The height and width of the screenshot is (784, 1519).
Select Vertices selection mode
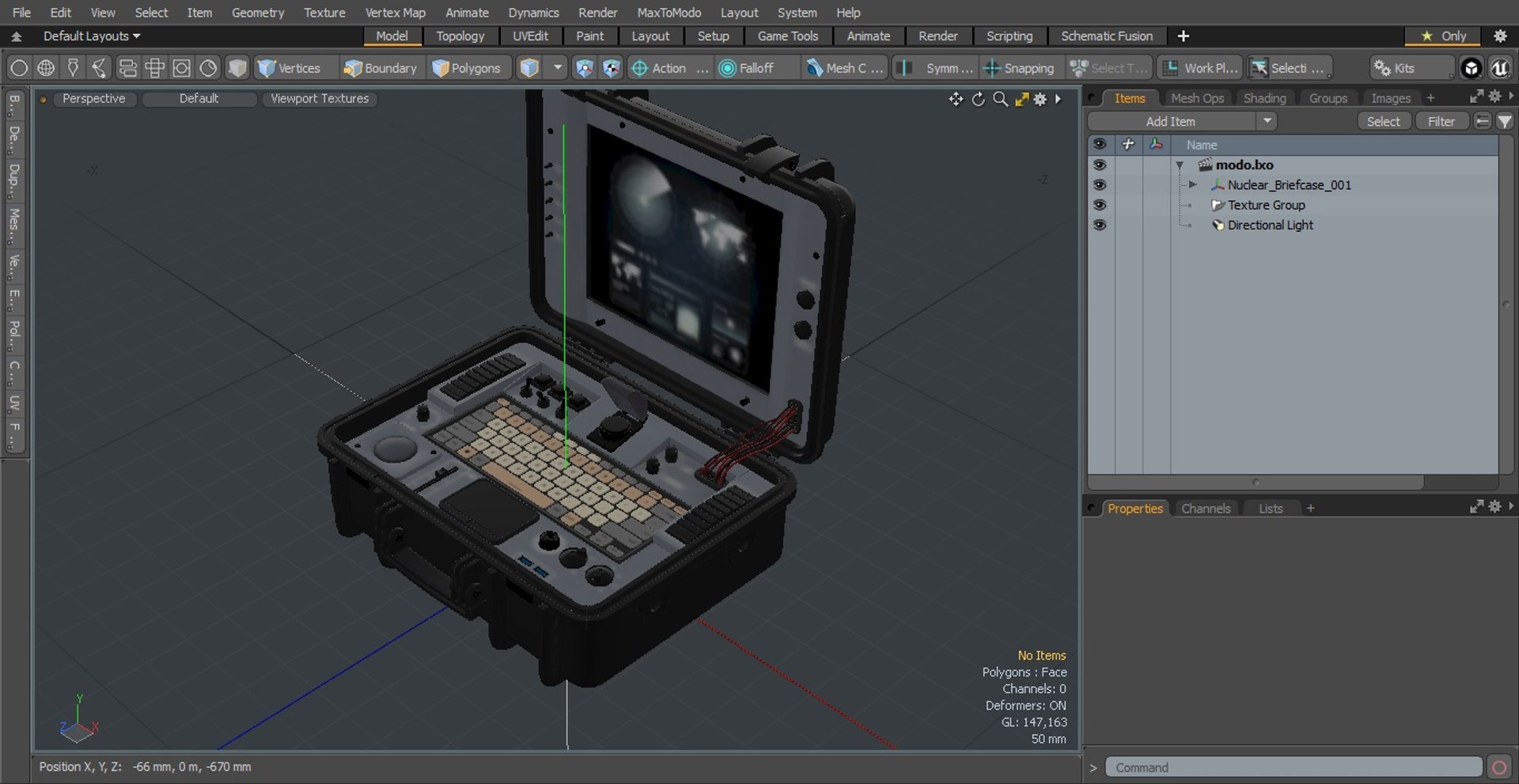pos(290,68)
